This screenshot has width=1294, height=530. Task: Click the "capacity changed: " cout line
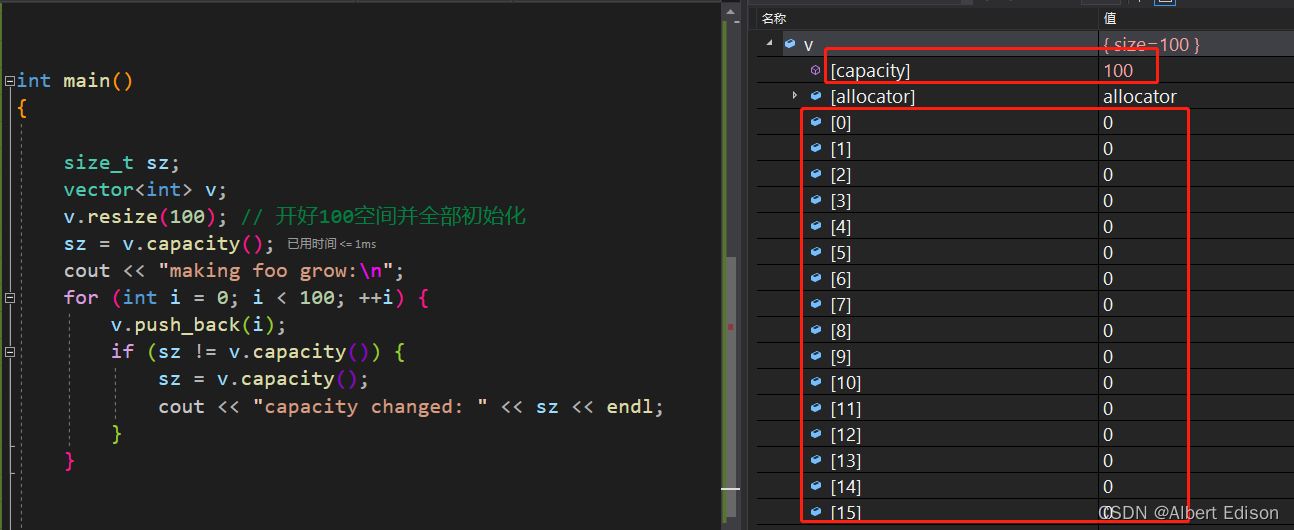(411, 406)
